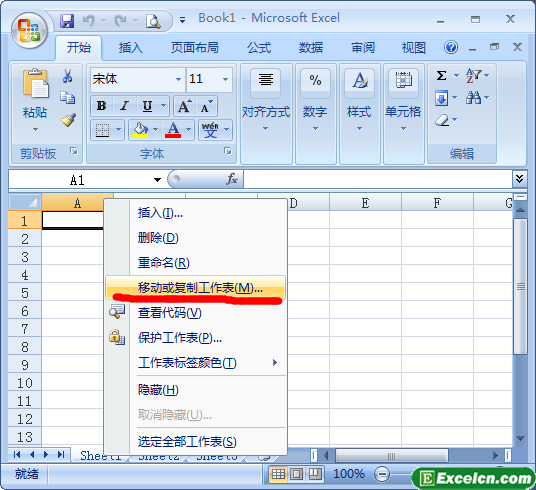Switch to the 数据 ribbon tab
The height and width of the screenshot is (490, 536).
310,48
